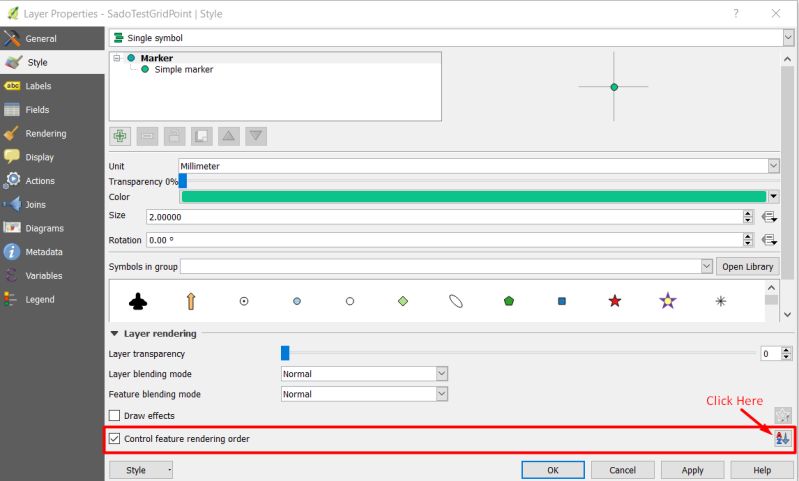Click the Size input field
This screenshot has height=481, width=799.
[444, 217]
